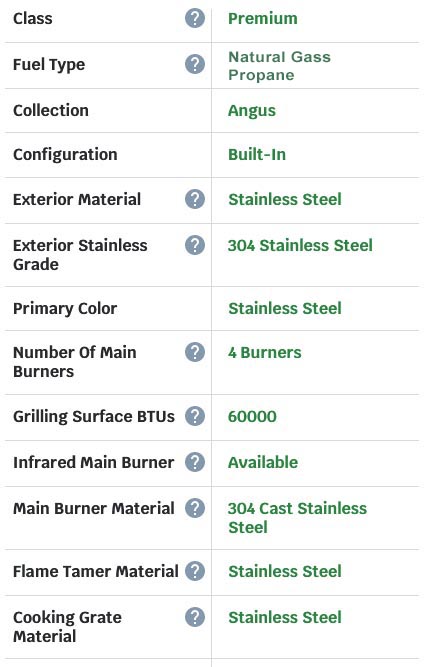Open the Exterior Stainless Grade help icon

coord(195,245)
